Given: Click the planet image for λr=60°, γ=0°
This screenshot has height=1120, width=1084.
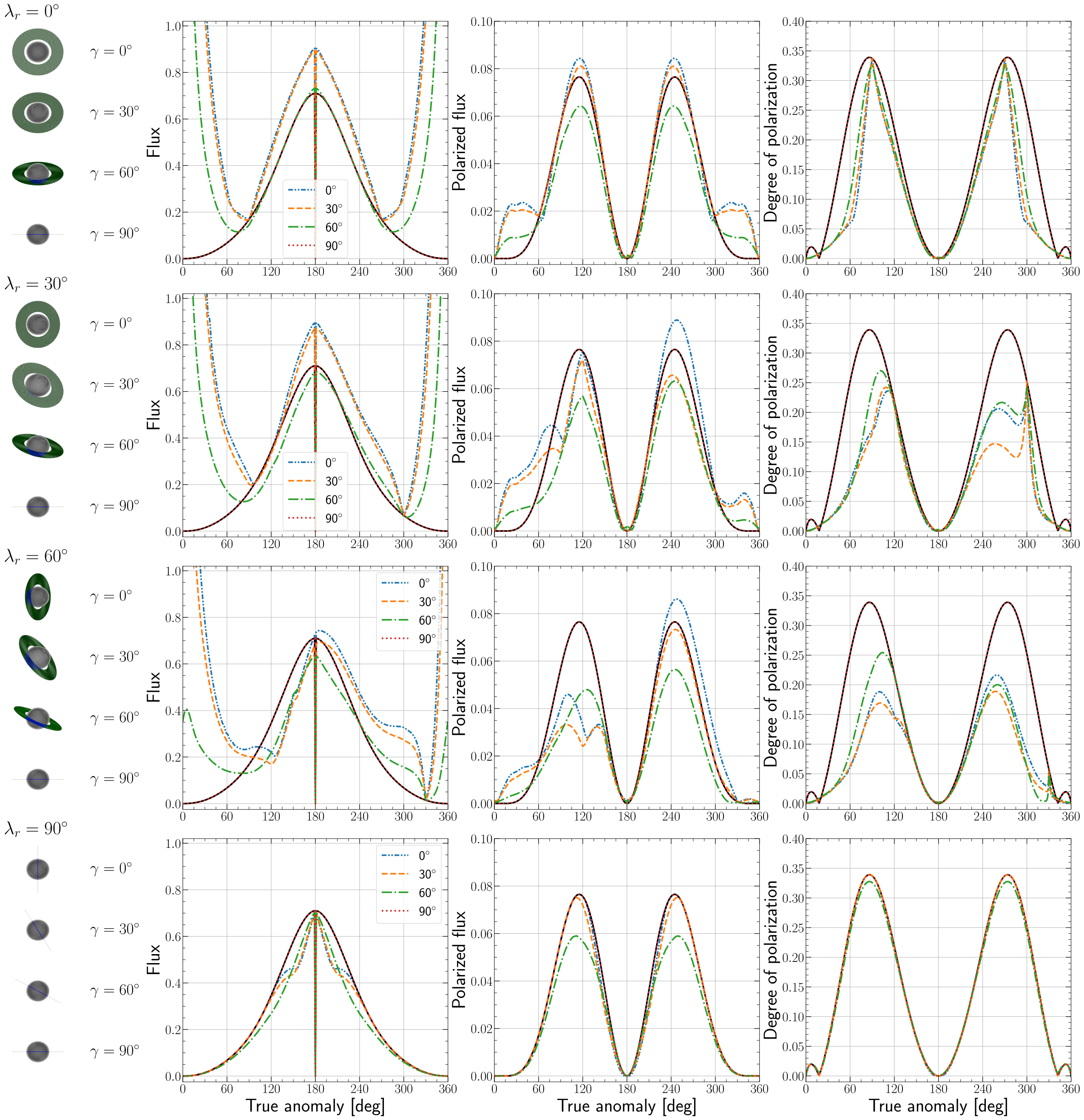Looking at the screenshot, I should coord(38,597).
